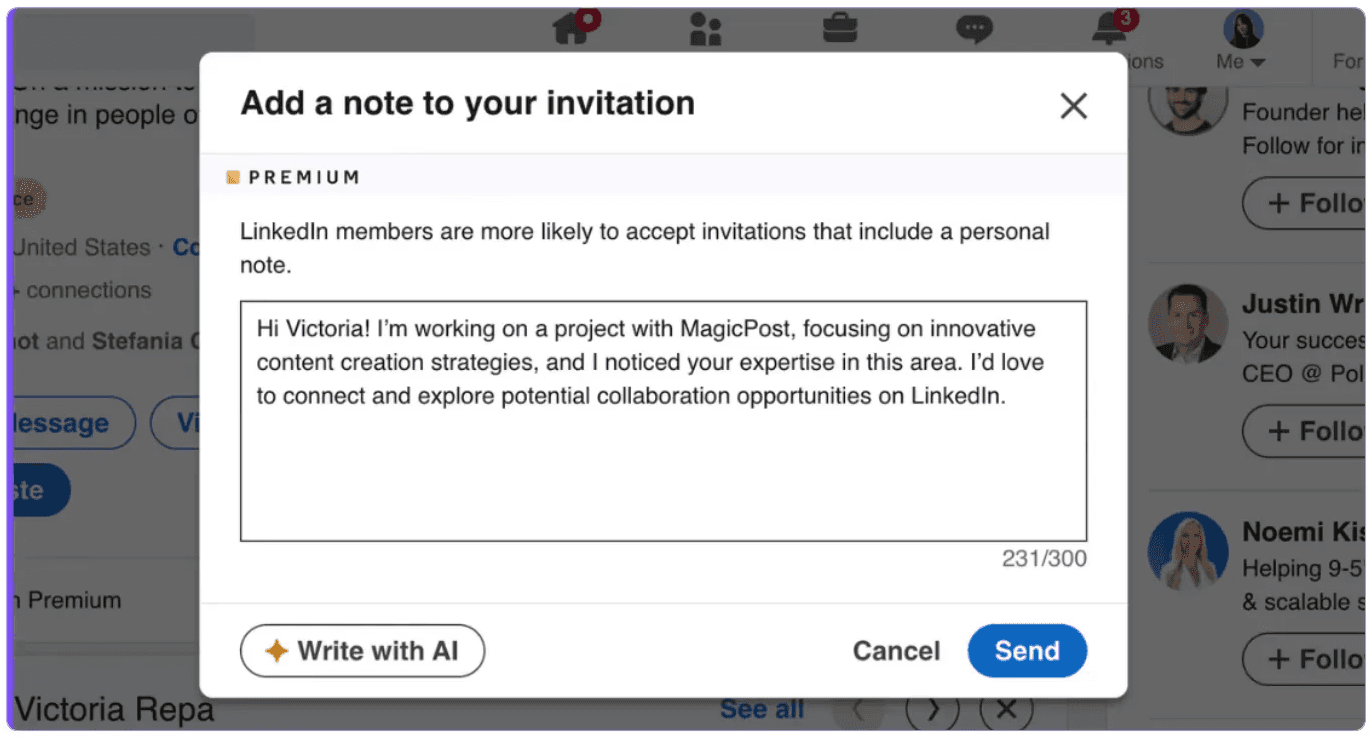Screen dimensions: 1371x737
Task: Close the Add a note dialog
Action: tap(1073, 106)
